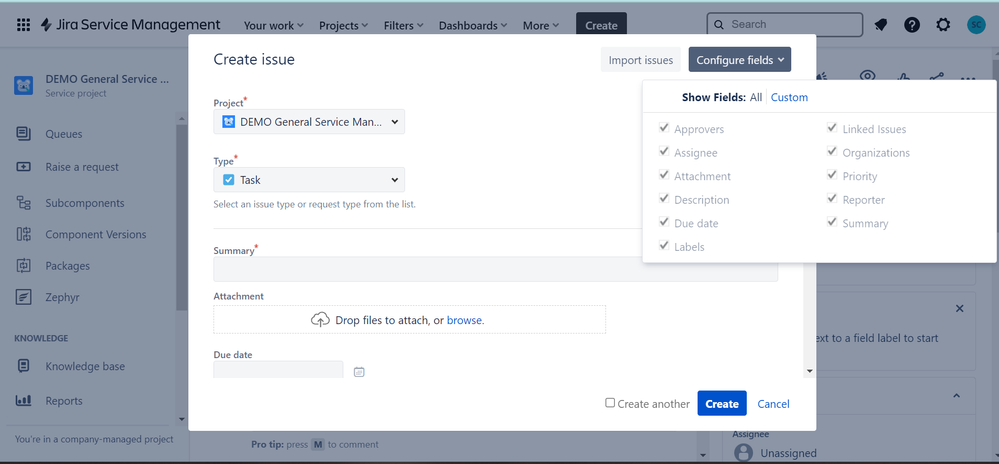Show All fields option
Viewport: 999px width, 464px height.
click(x=756, y=98)
